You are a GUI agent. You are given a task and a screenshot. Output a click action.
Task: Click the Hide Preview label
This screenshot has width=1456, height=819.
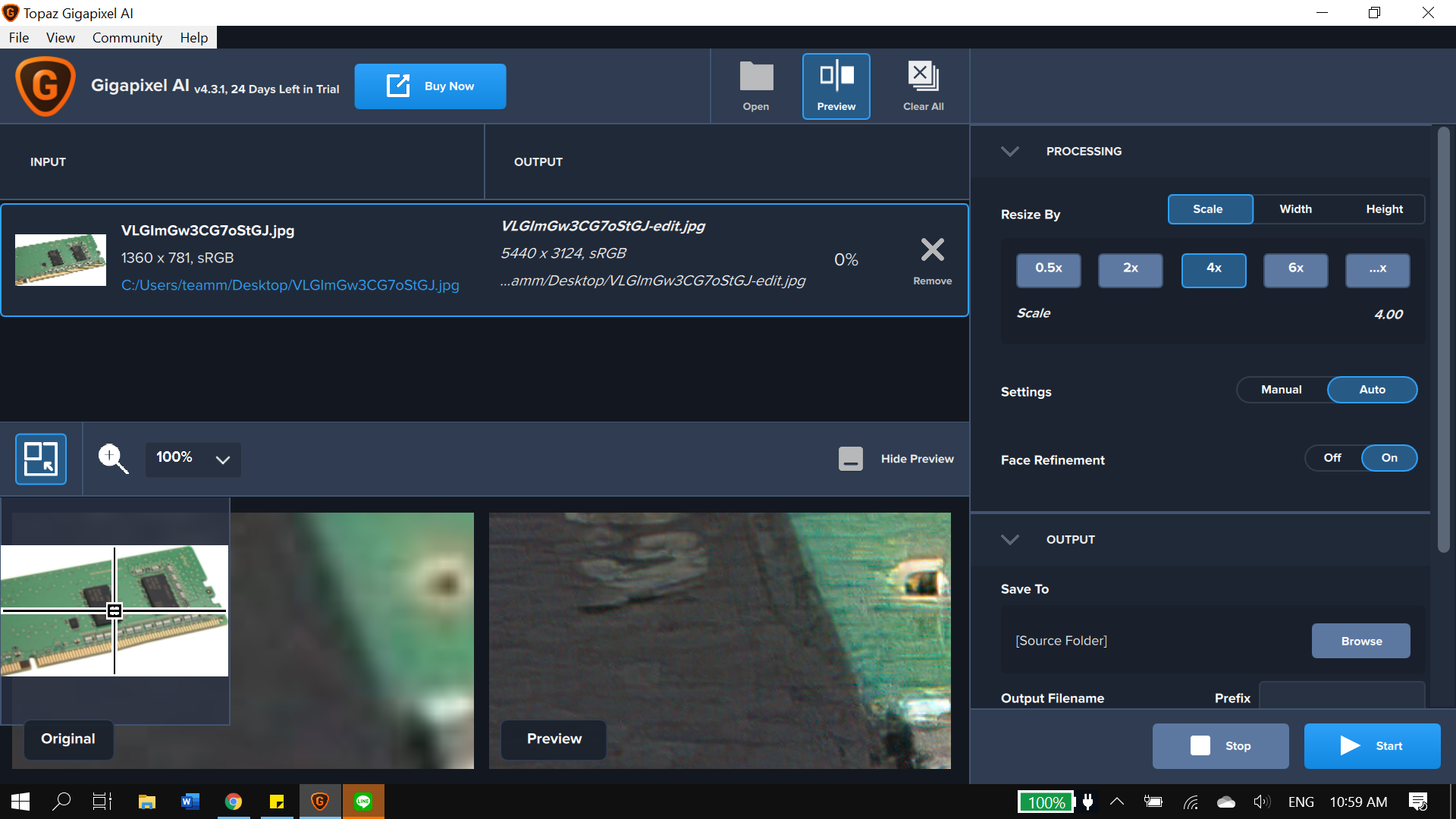tap(917, 459)
